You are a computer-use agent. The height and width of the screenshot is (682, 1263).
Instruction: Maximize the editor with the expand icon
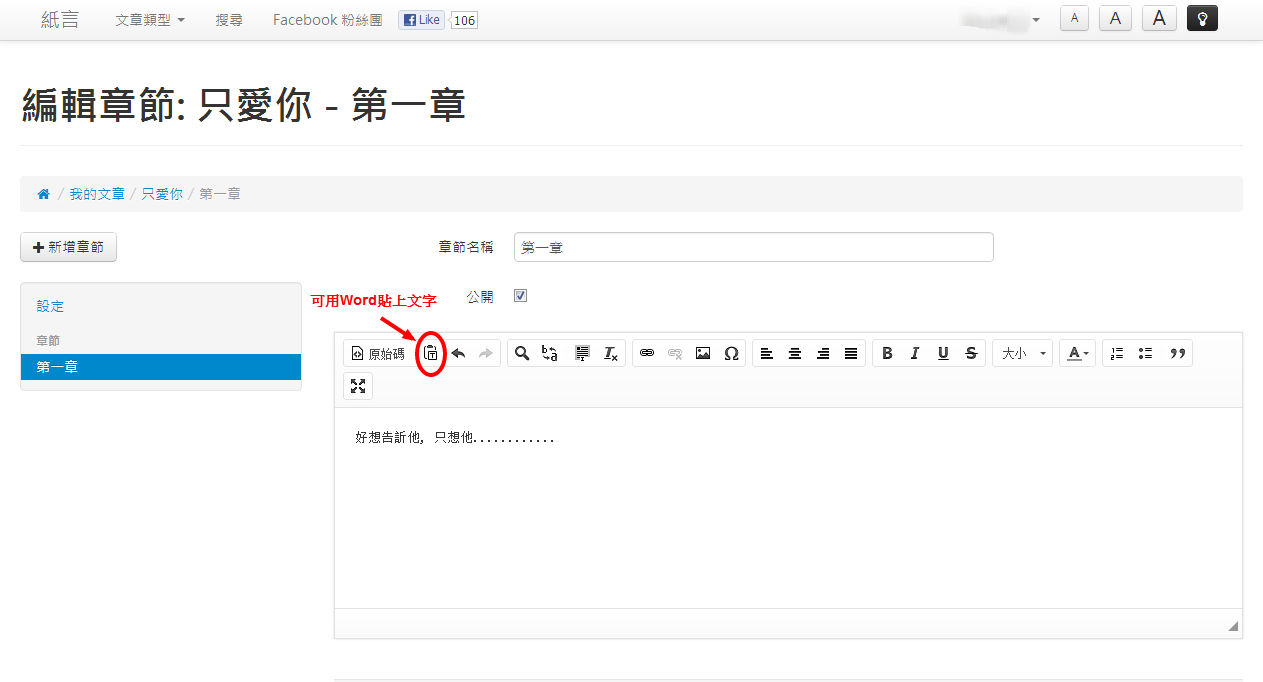pos(358,386)
